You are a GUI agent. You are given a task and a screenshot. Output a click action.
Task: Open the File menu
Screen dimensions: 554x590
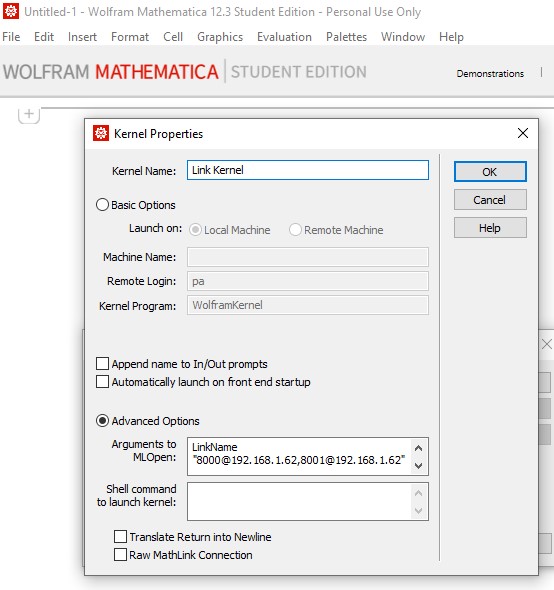pyautogui.click(x=11, y=37)
